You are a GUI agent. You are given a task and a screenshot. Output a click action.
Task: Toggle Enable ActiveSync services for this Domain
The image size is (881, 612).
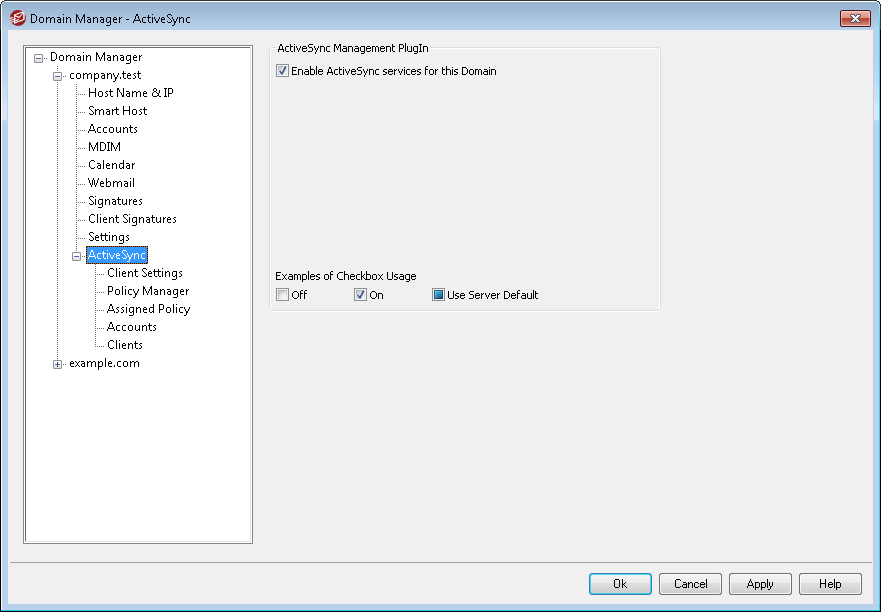[x=283, y=71]
